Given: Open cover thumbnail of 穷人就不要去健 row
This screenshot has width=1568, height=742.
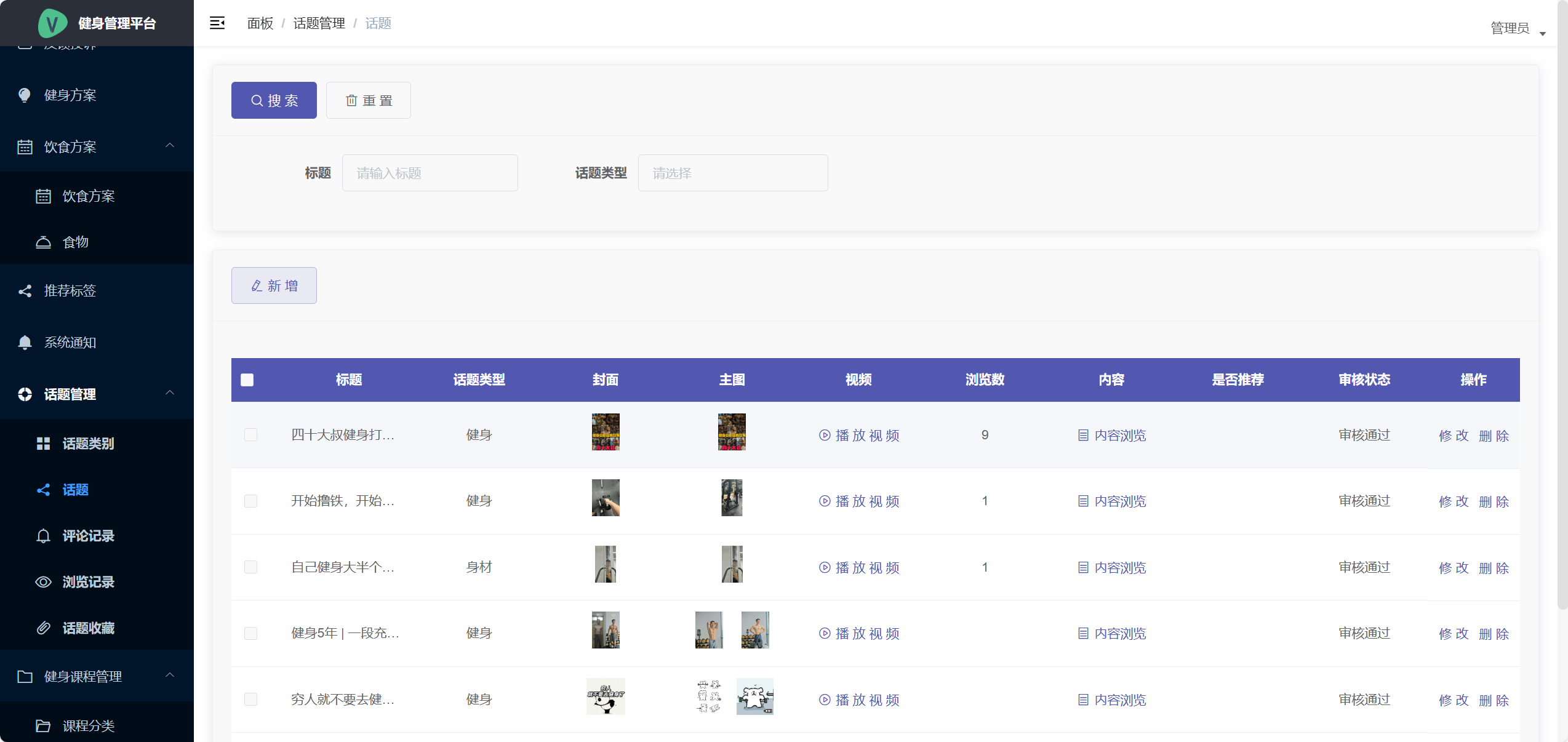Looking at the screenshot, I should [606, 696].
